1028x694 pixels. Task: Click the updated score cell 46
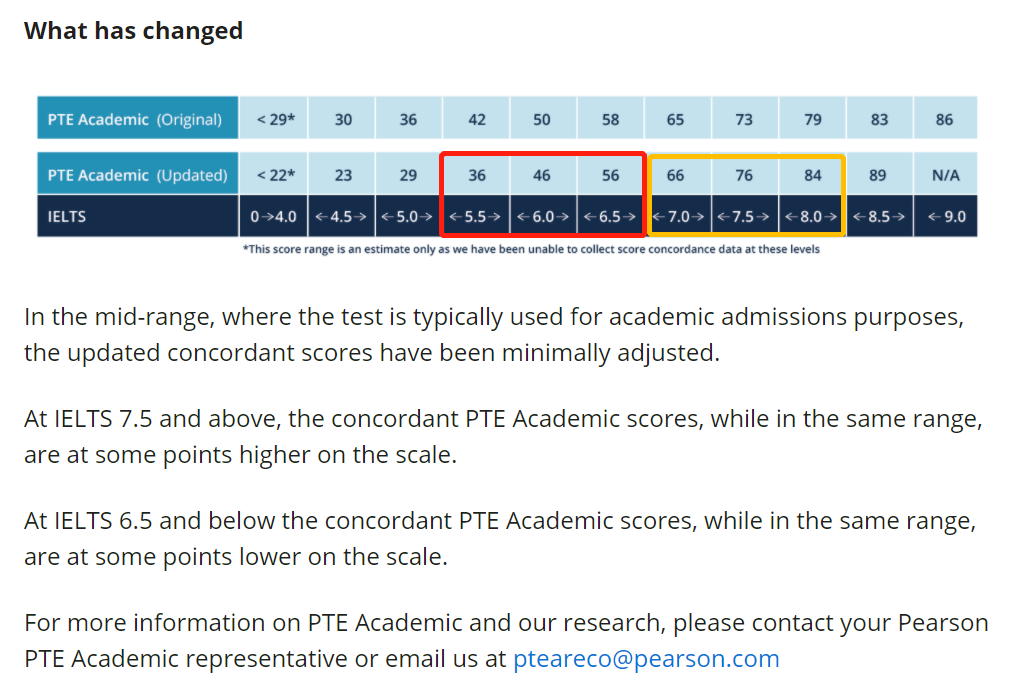point(542,175)
